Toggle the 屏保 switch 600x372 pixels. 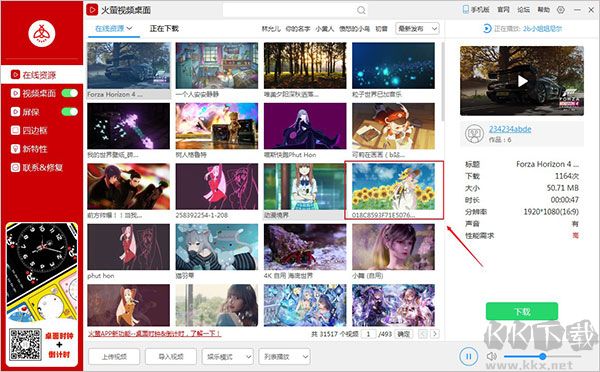(69, 112)
